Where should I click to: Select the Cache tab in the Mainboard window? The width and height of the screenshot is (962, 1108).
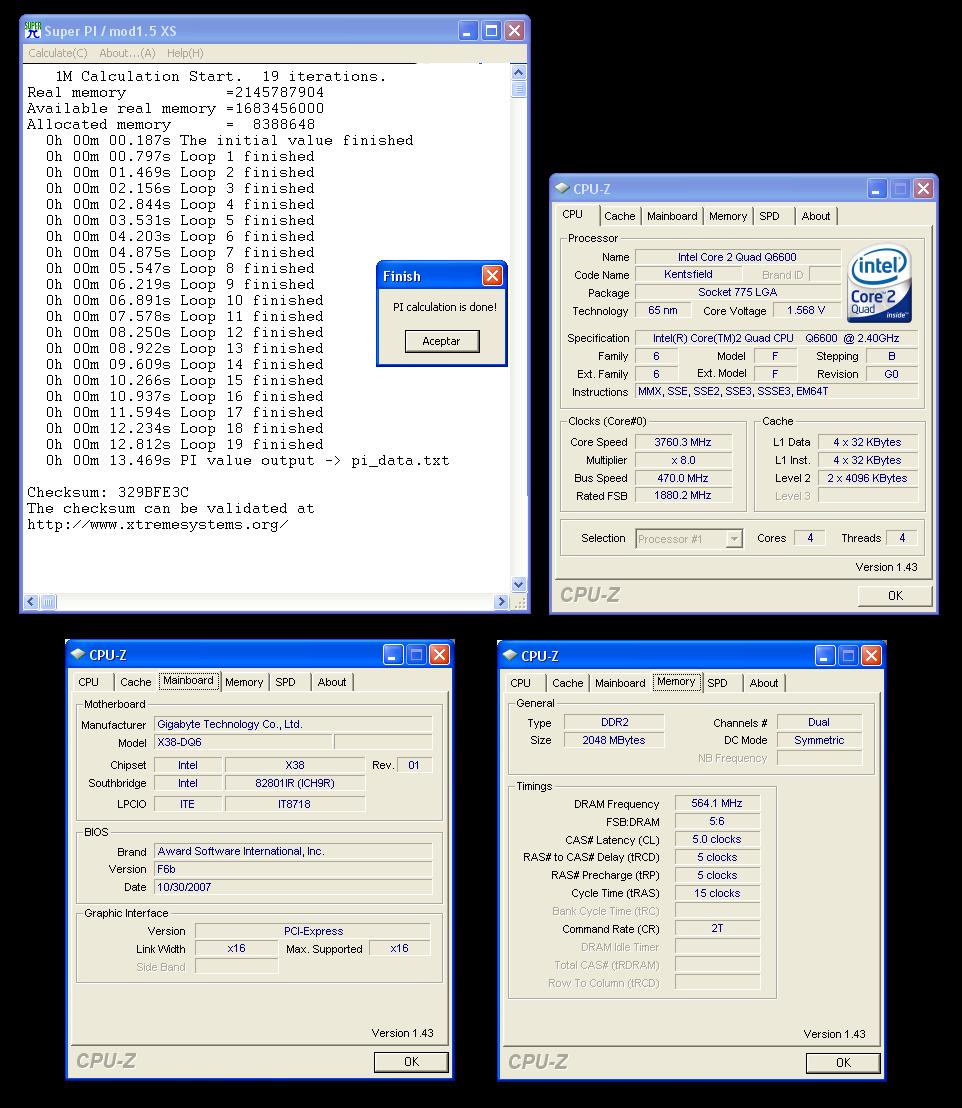pyautogui.click(x=136, y=682)
